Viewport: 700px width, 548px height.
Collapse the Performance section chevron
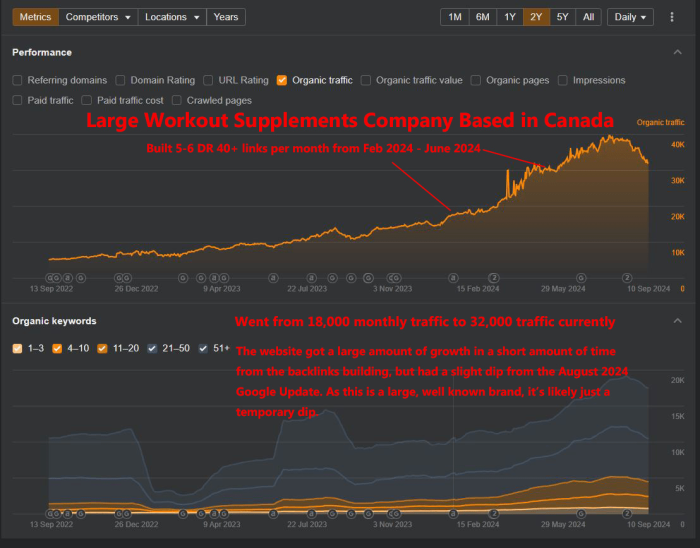[x=677, y=52]
